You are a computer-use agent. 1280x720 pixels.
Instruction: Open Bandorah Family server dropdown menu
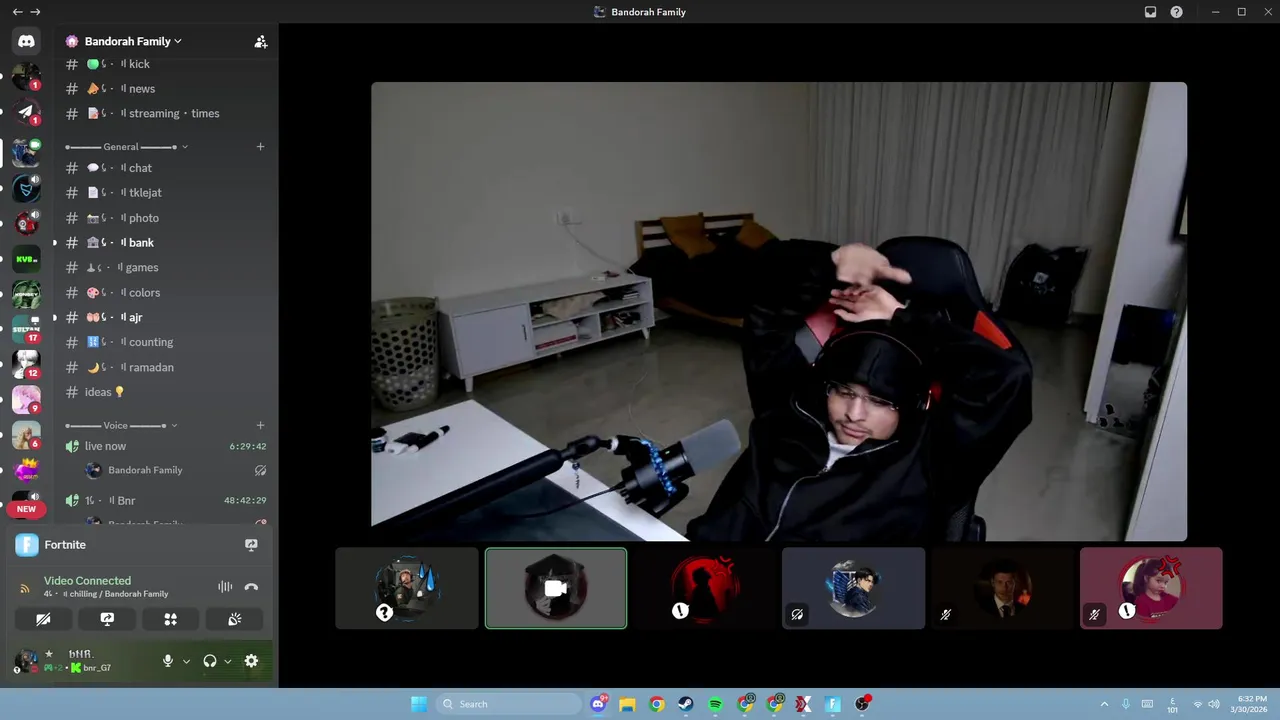(124, 41)
